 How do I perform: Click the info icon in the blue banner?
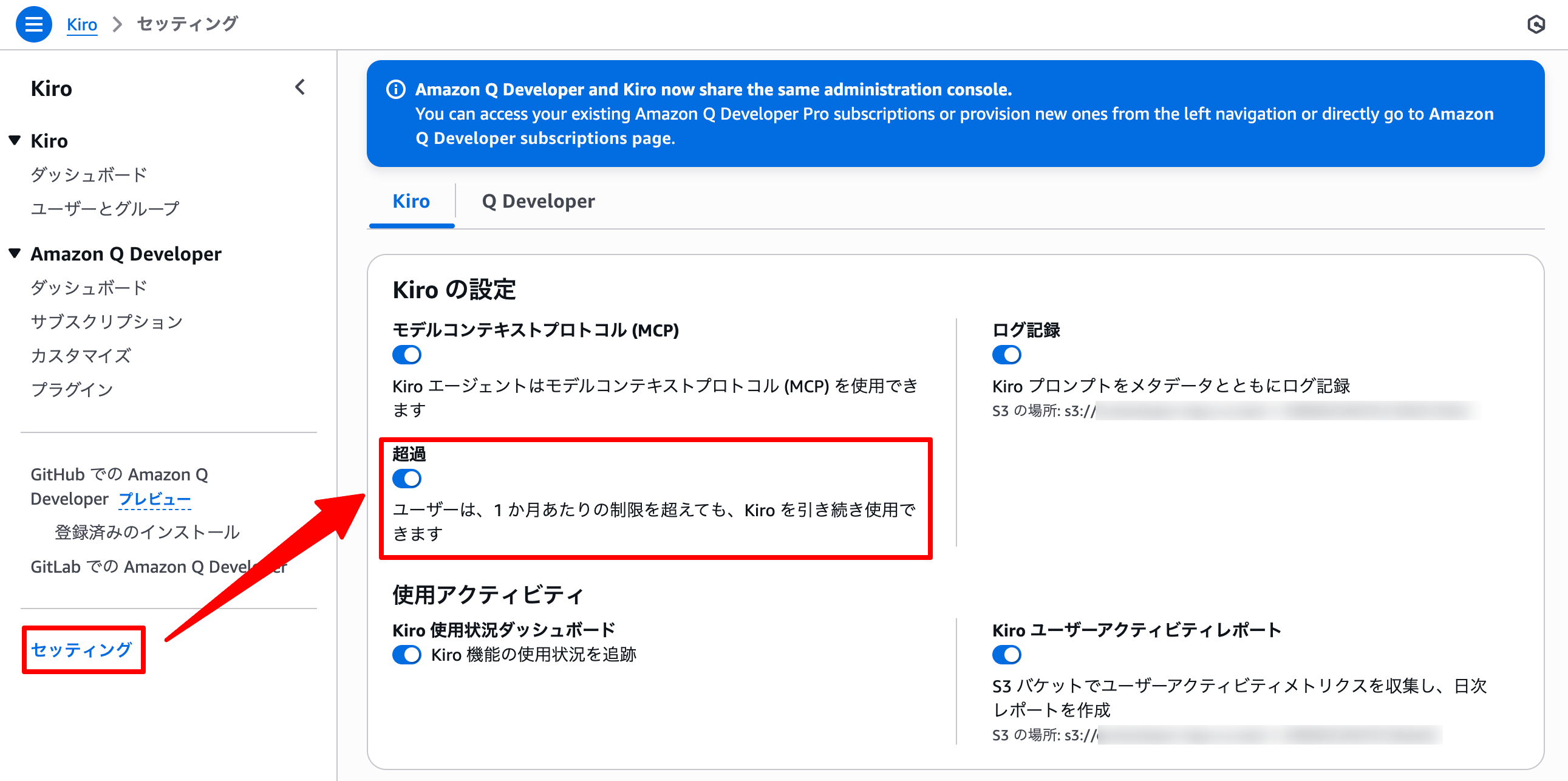point(396,89)
